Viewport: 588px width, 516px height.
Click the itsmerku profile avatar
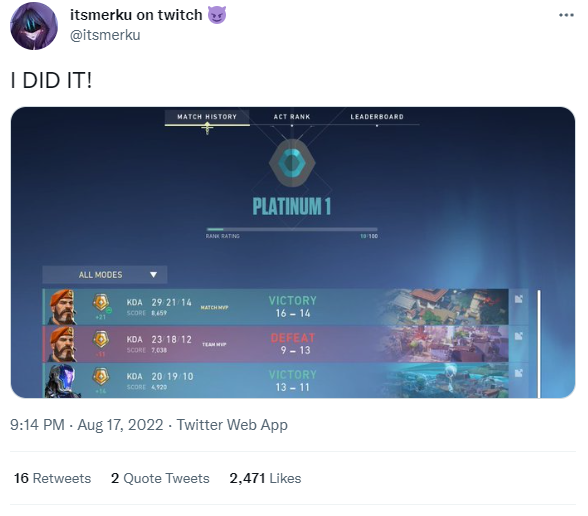[34, 26]
